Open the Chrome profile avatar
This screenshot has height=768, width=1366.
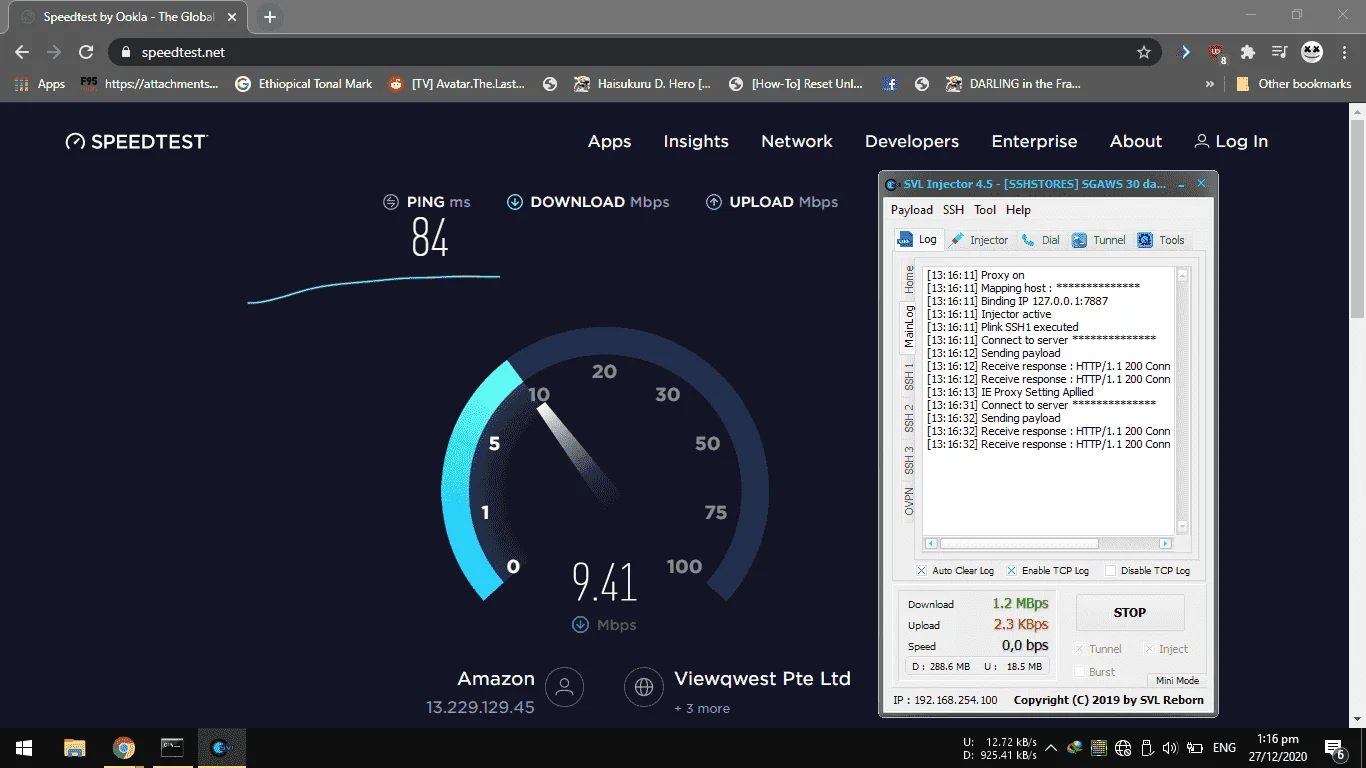point(1312,52)
